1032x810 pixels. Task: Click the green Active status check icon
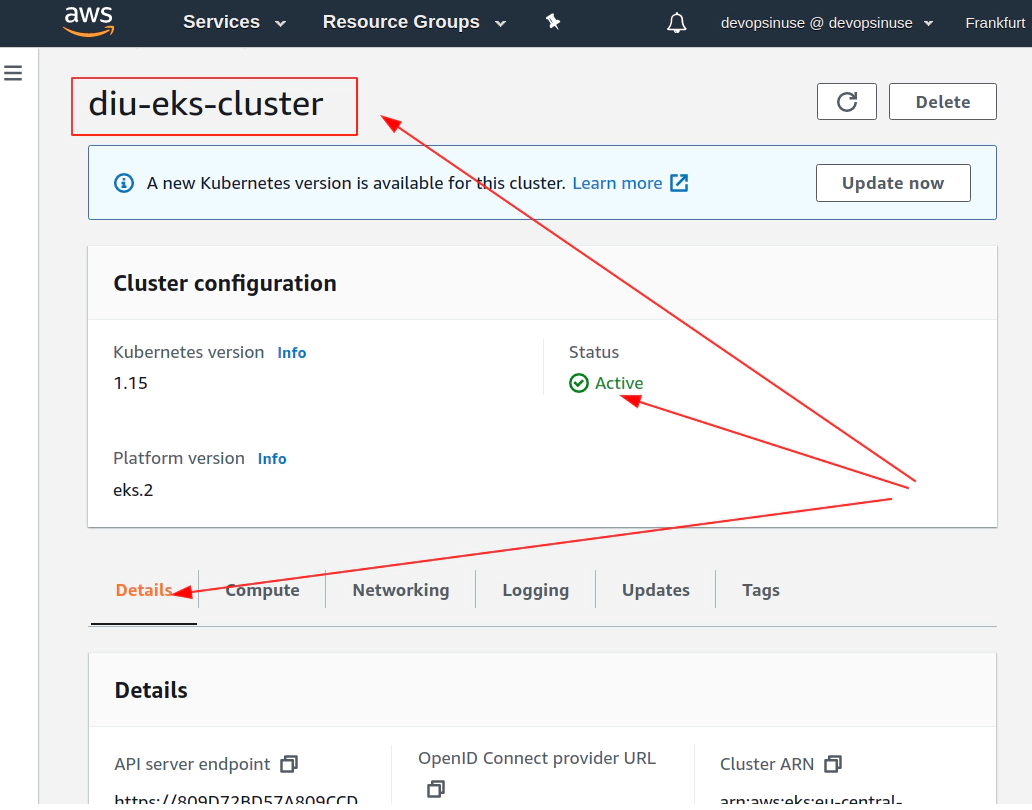(x=579, y=383)
